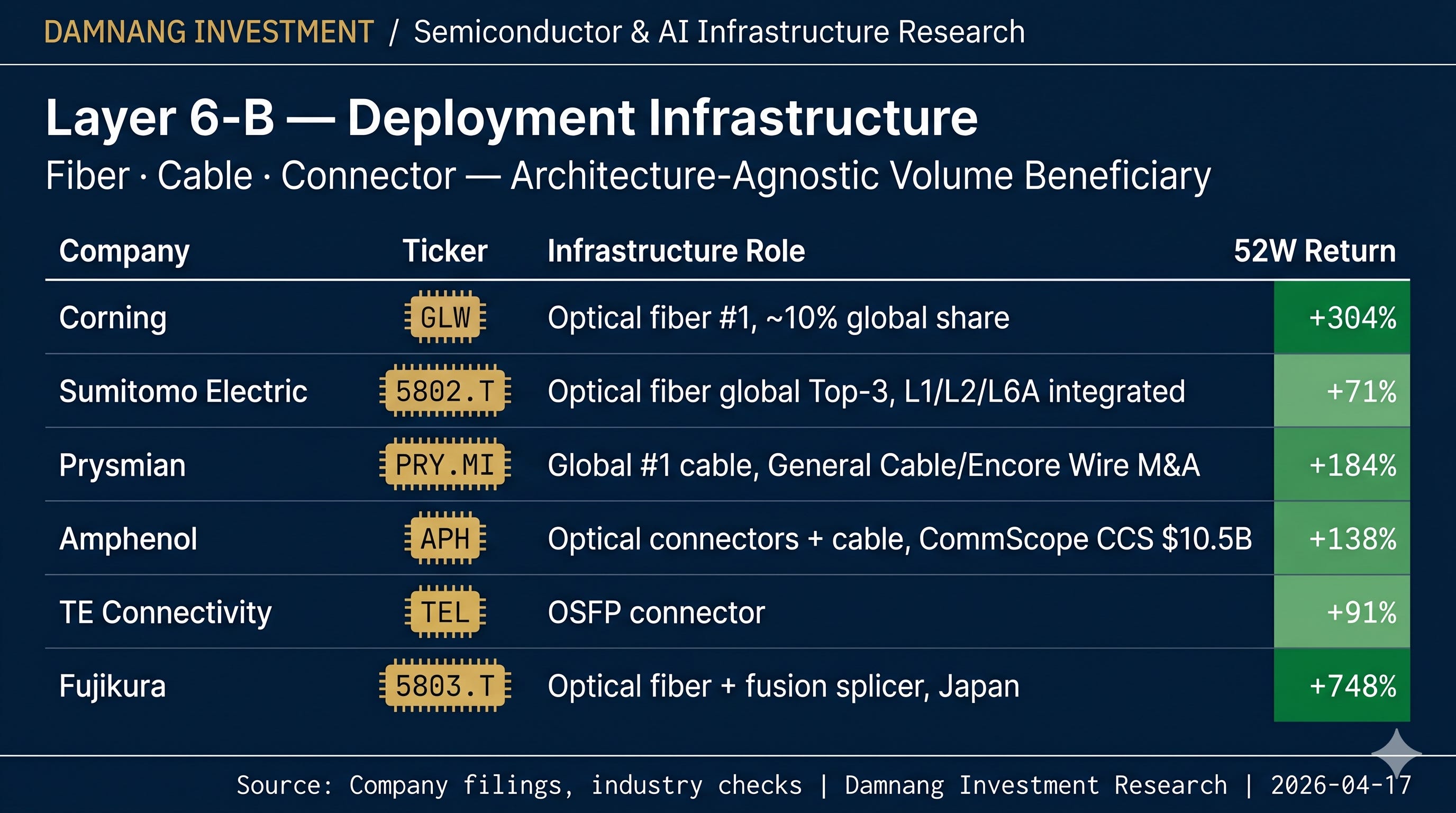Click the APH ticker chip badge
Viewport: 1456px width, 813px height.
tap(445, 538)
